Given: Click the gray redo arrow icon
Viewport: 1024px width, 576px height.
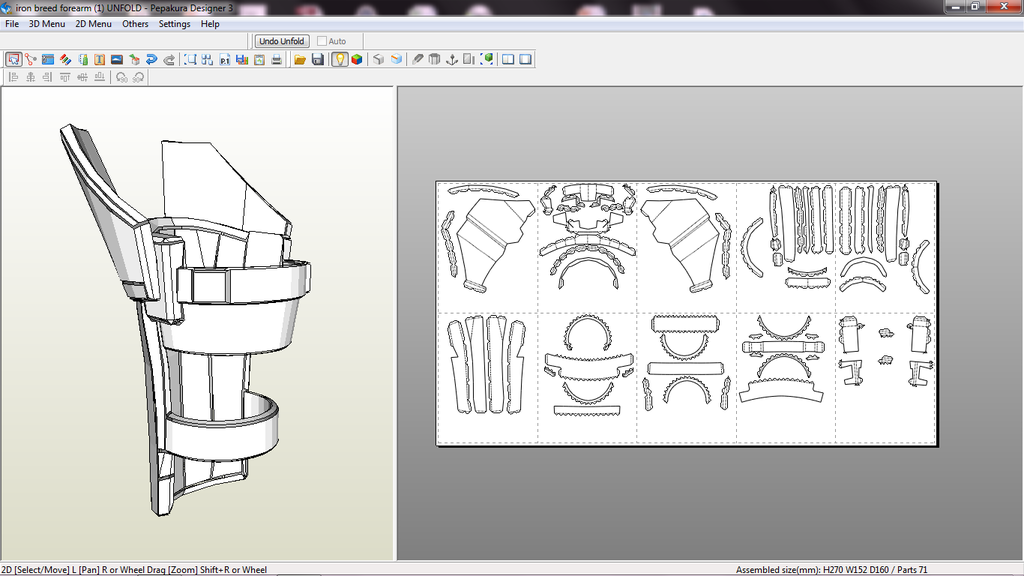Looking at the screenshot, I should [167, 60].
